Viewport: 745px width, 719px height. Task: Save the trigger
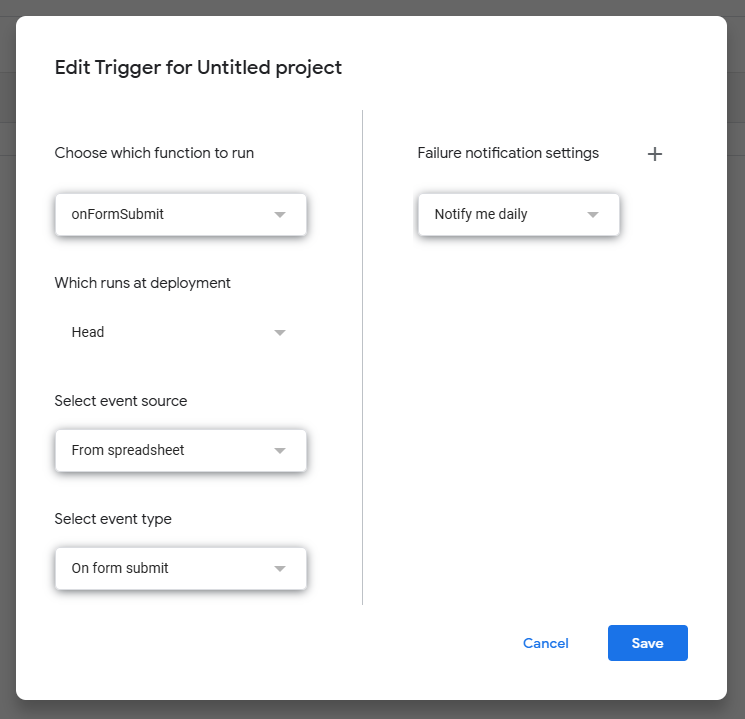(x=647, y=643)
